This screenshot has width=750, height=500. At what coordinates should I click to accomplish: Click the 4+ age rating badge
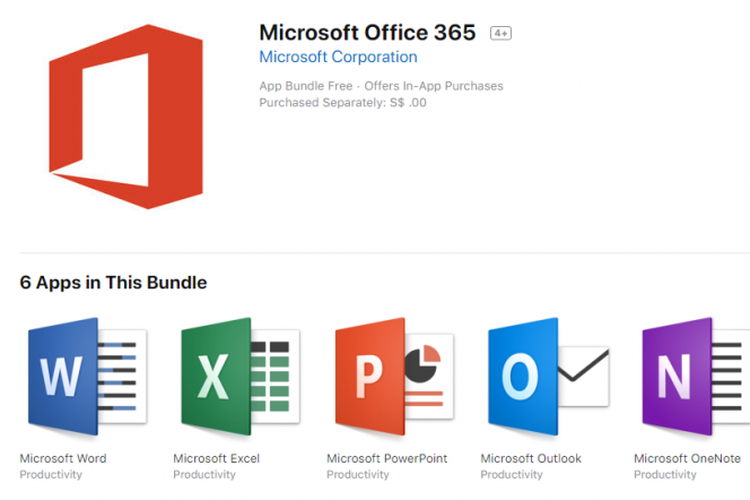point(500,33)
